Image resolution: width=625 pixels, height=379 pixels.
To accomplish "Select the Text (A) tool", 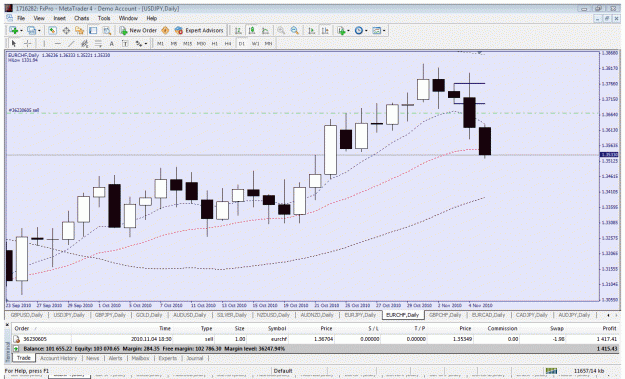I will (112, 43).
